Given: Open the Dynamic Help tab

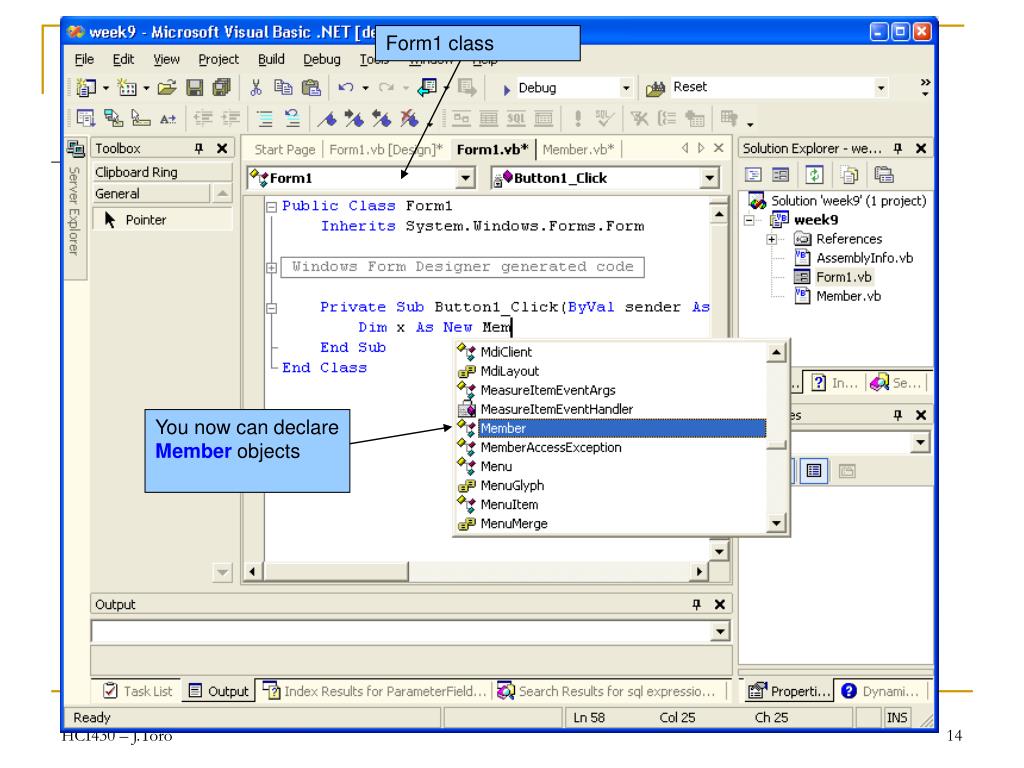Looking at the screenshot, I should coord(882,691).
